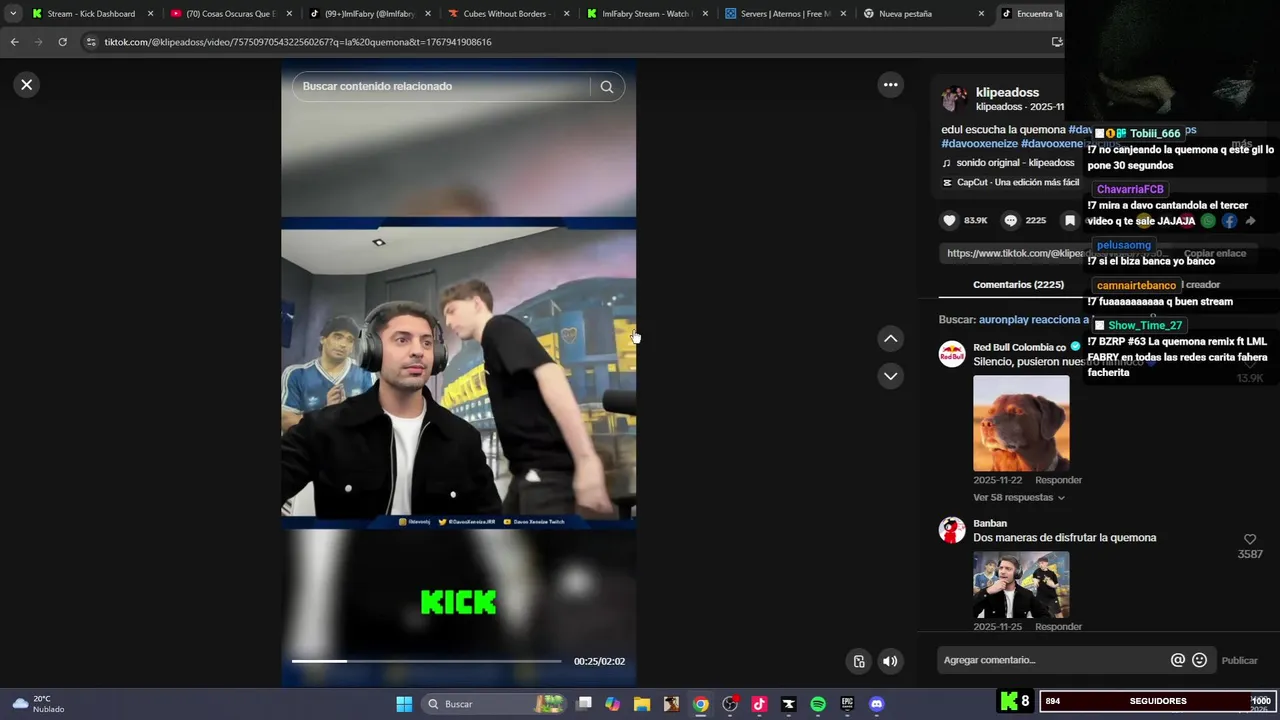This screenshot has width=1280, height=720.
Task: Click the share arrow icon
Action: 1250,220
